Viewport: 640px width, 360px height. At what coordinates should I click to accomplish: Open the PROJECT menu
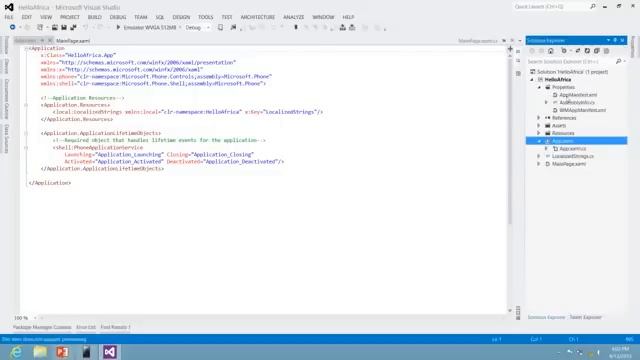pyautogui.click(x=70, y=17)
